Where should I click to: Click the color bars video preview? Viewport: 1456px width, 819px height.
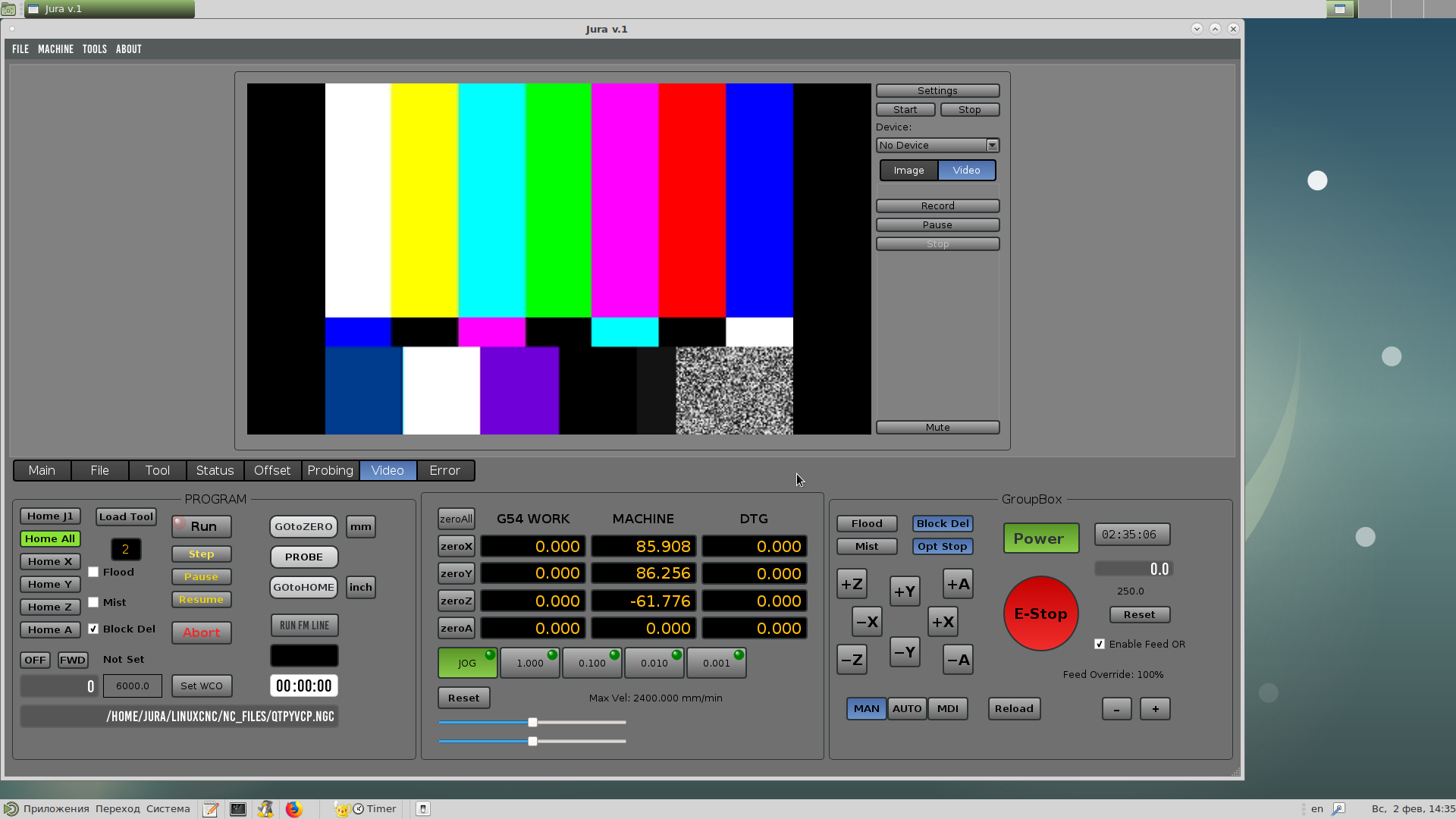(x=559, y=259)
